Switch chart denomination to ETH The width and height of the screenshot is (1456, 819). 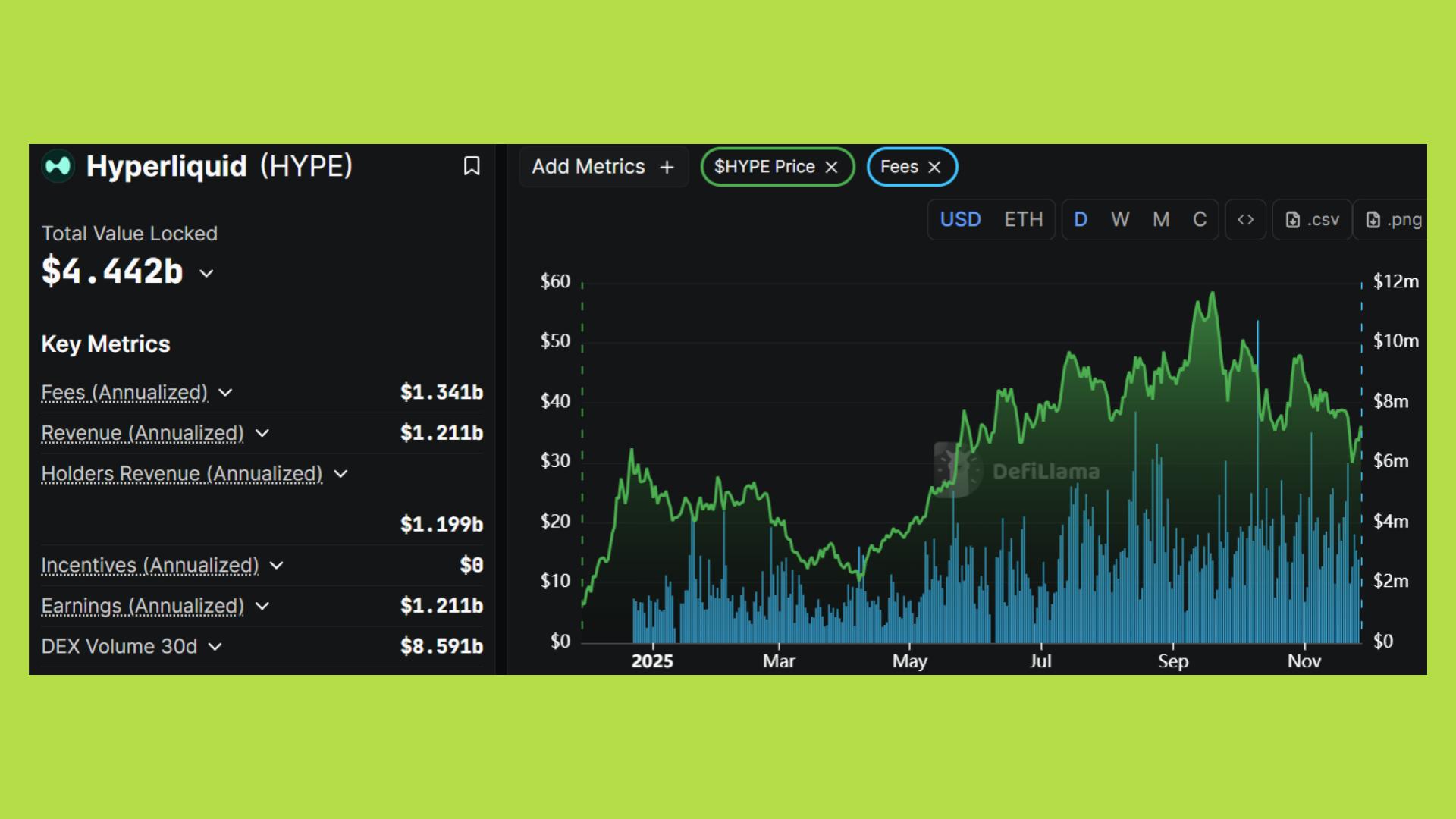(x=1023, y=220)
